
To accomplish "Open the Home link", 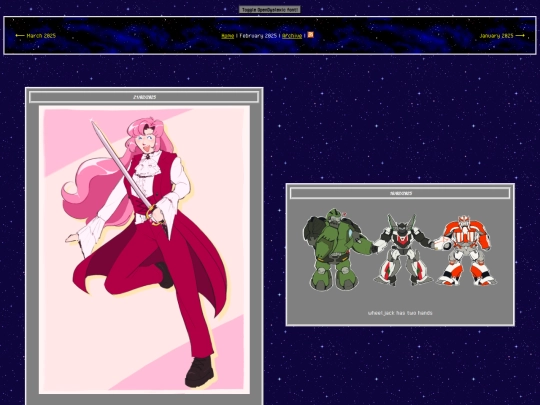I will point(227,36).
